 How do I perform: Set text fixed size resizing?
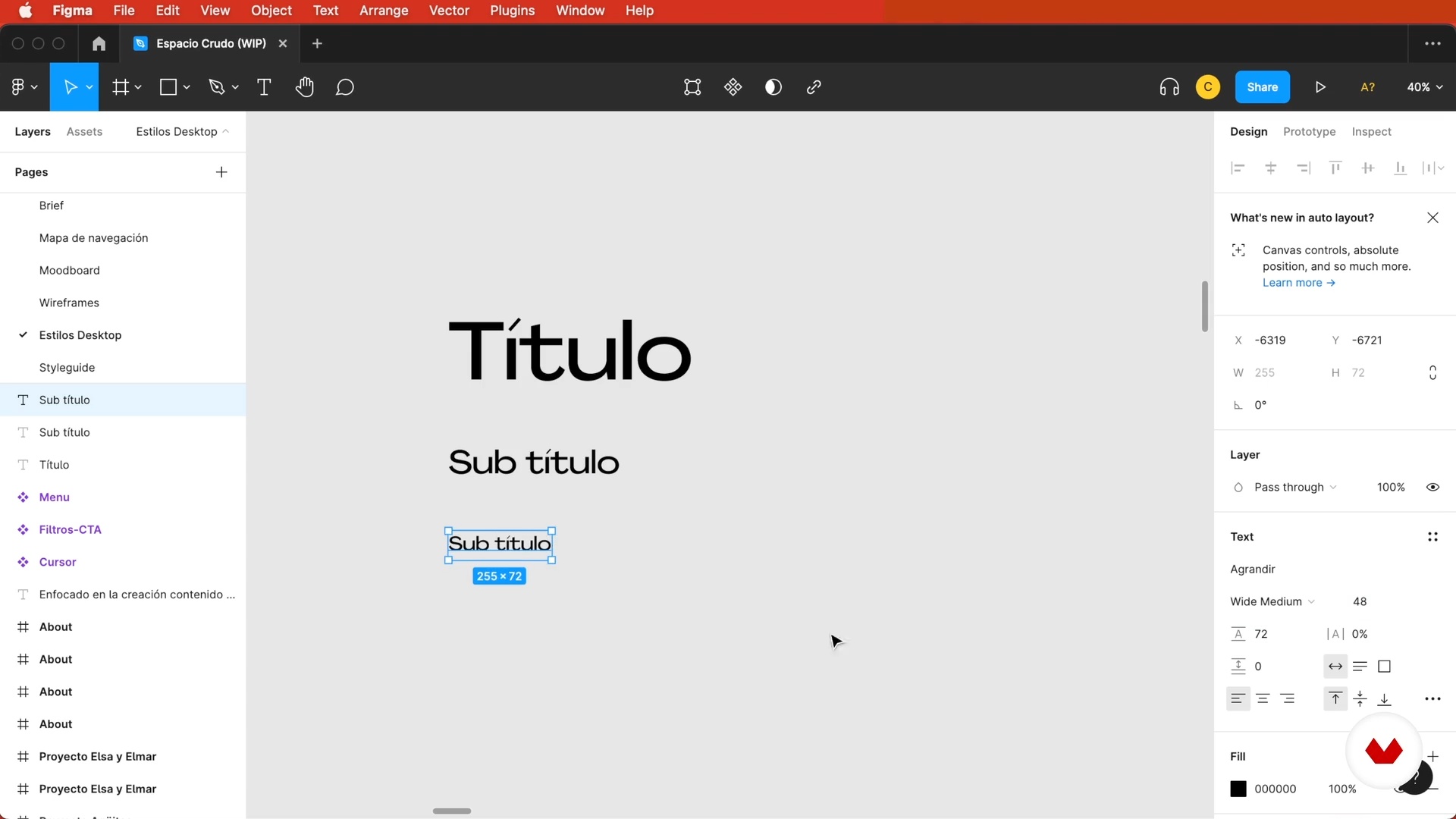click(1384, 667)
